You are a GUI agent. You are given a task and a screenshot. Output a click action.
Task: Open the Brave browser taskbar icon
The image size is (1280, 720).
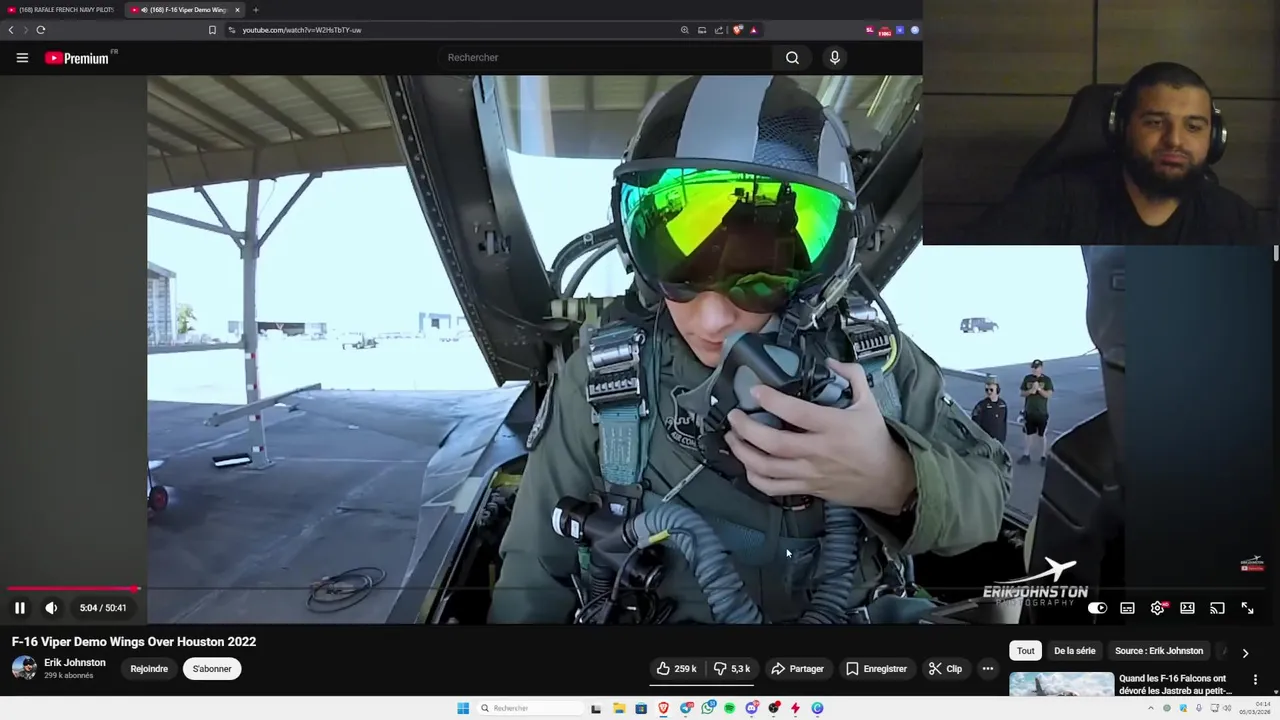(663, 708)
